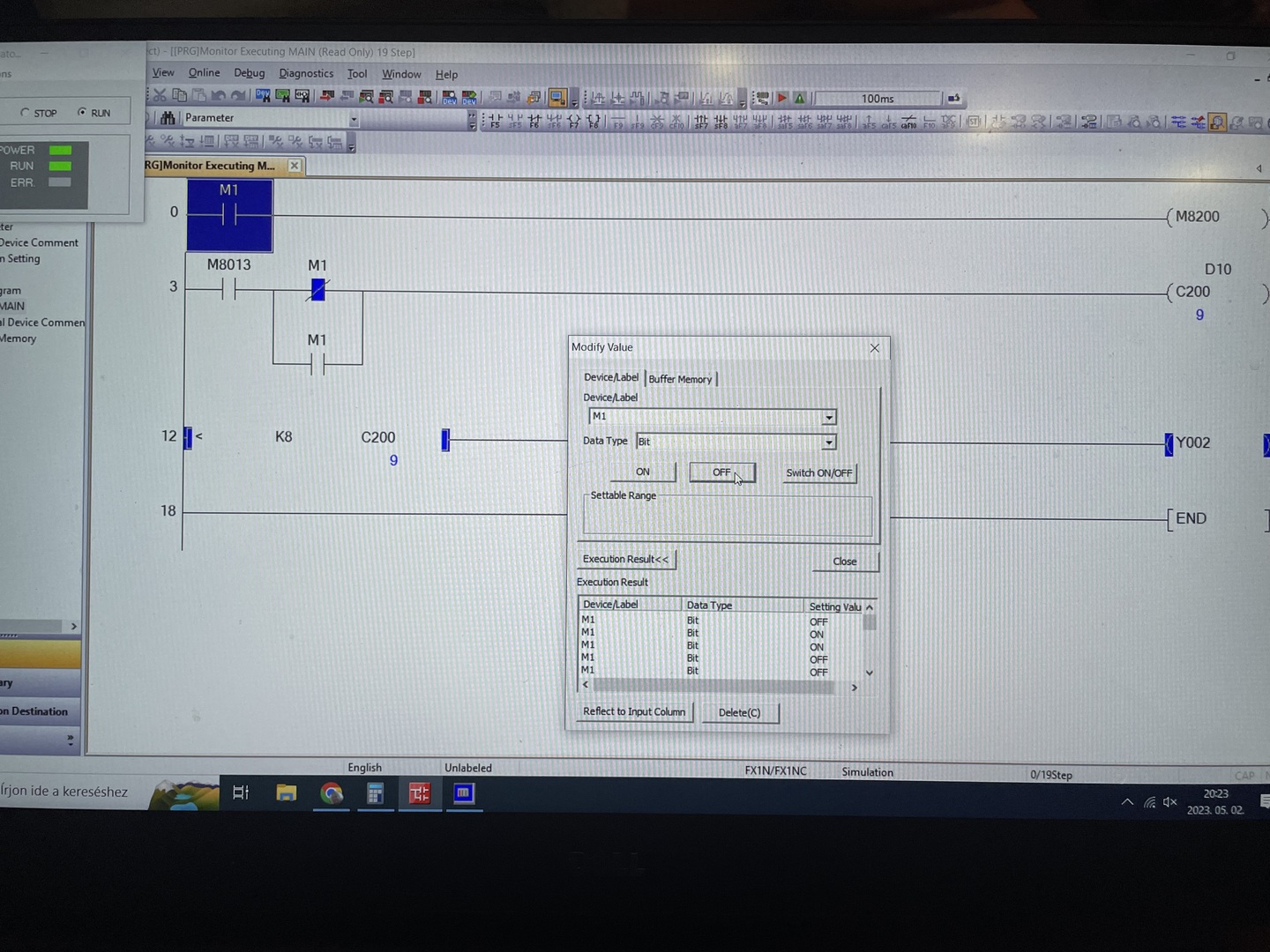
Task: Select the F6 closed contact tool
Action: (x=534, y=121)
